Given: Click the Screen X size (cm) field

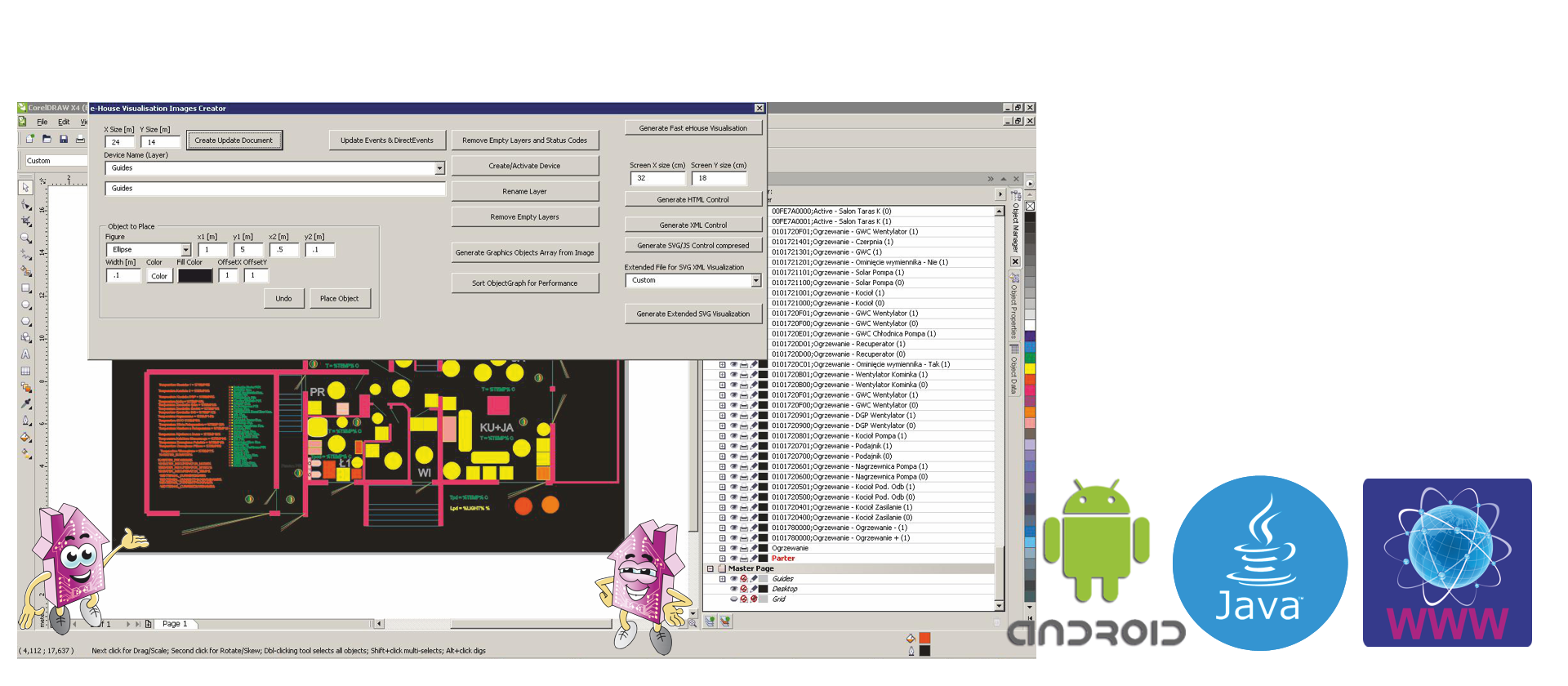Looking at the screenshot, I should 657,178.
